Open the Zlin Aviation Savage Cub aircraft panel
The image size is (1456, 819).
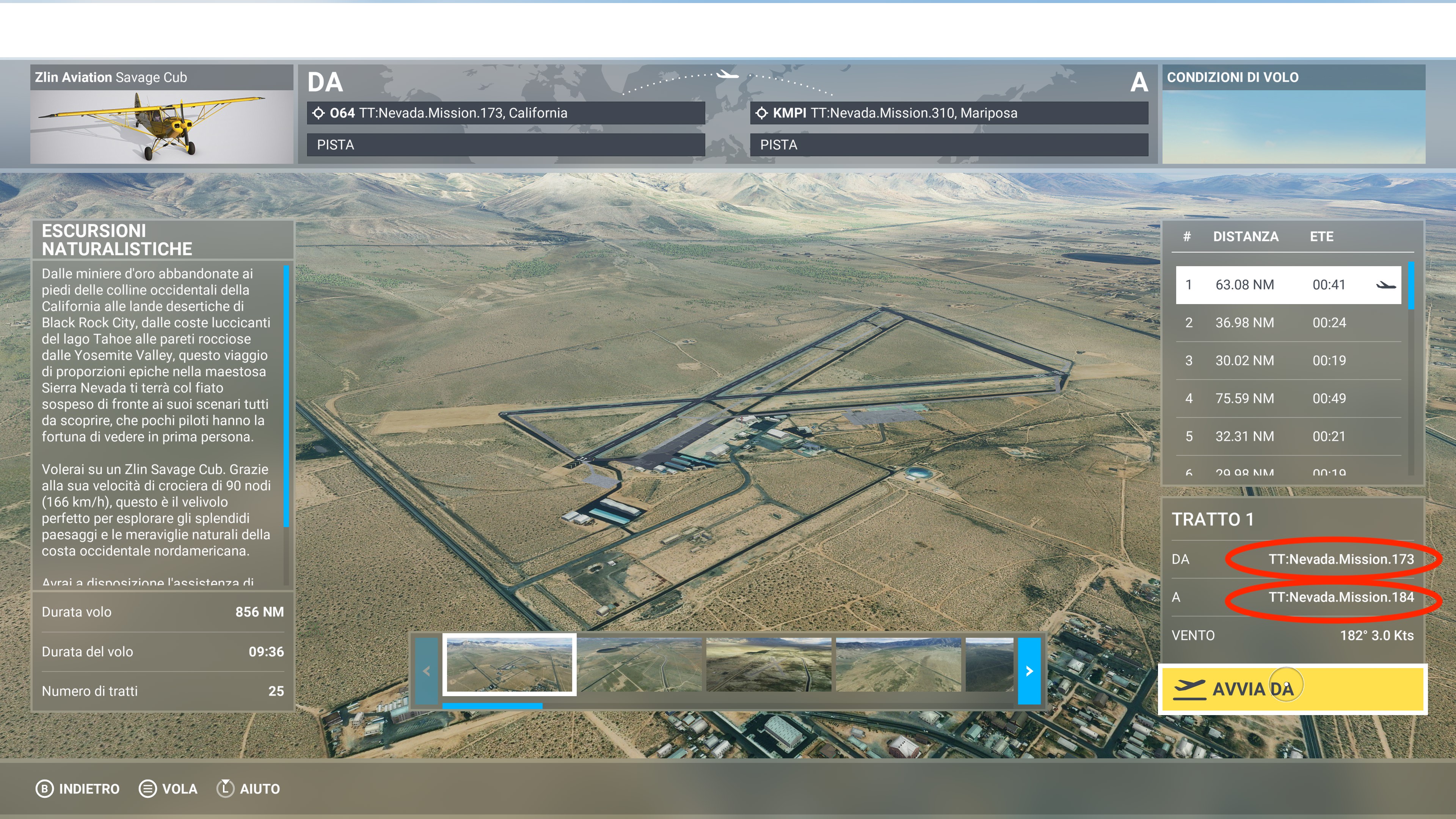tap(162, 114)
